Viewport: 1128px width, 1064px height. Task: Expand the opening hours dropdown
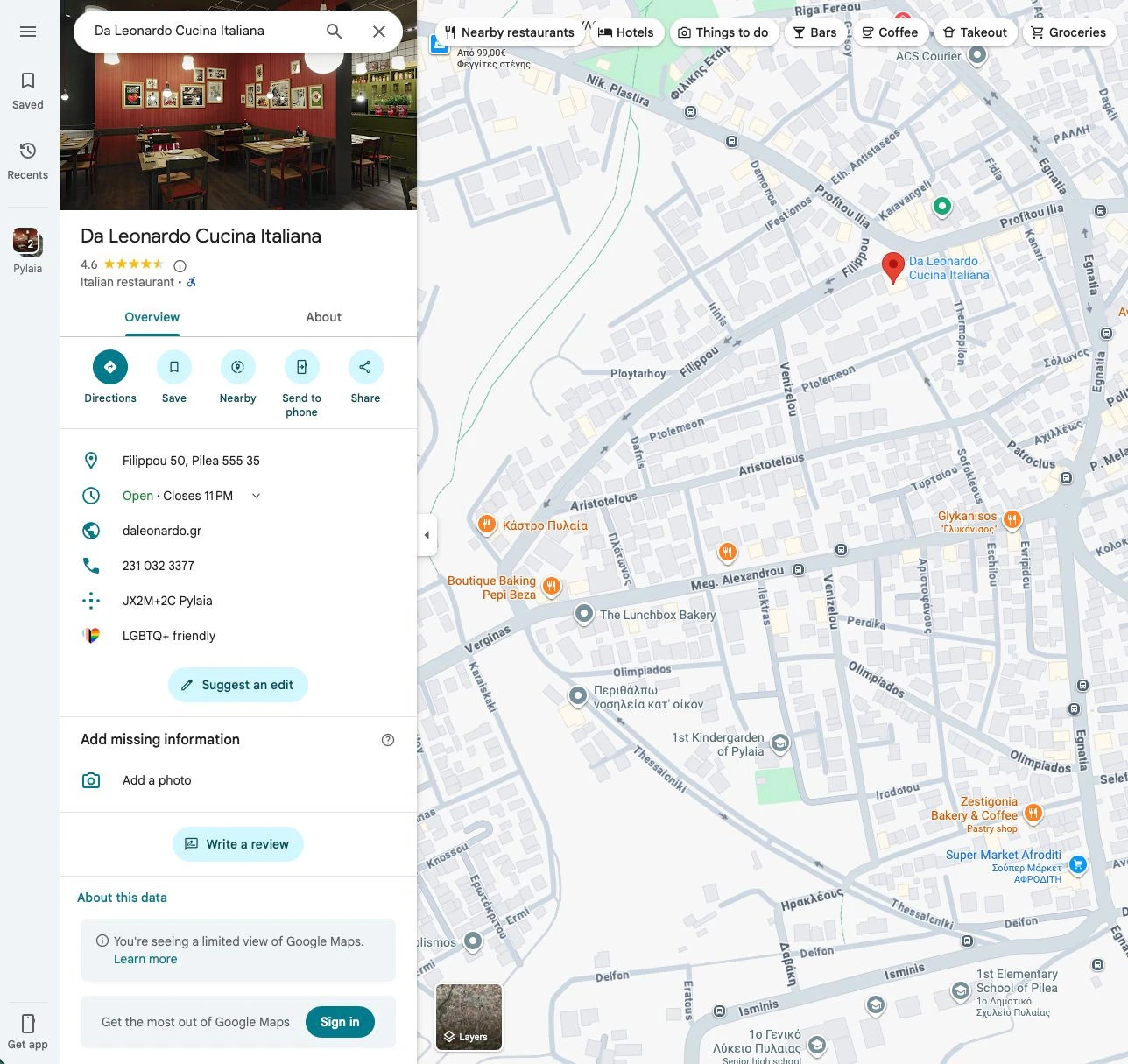tap(255, 496)
